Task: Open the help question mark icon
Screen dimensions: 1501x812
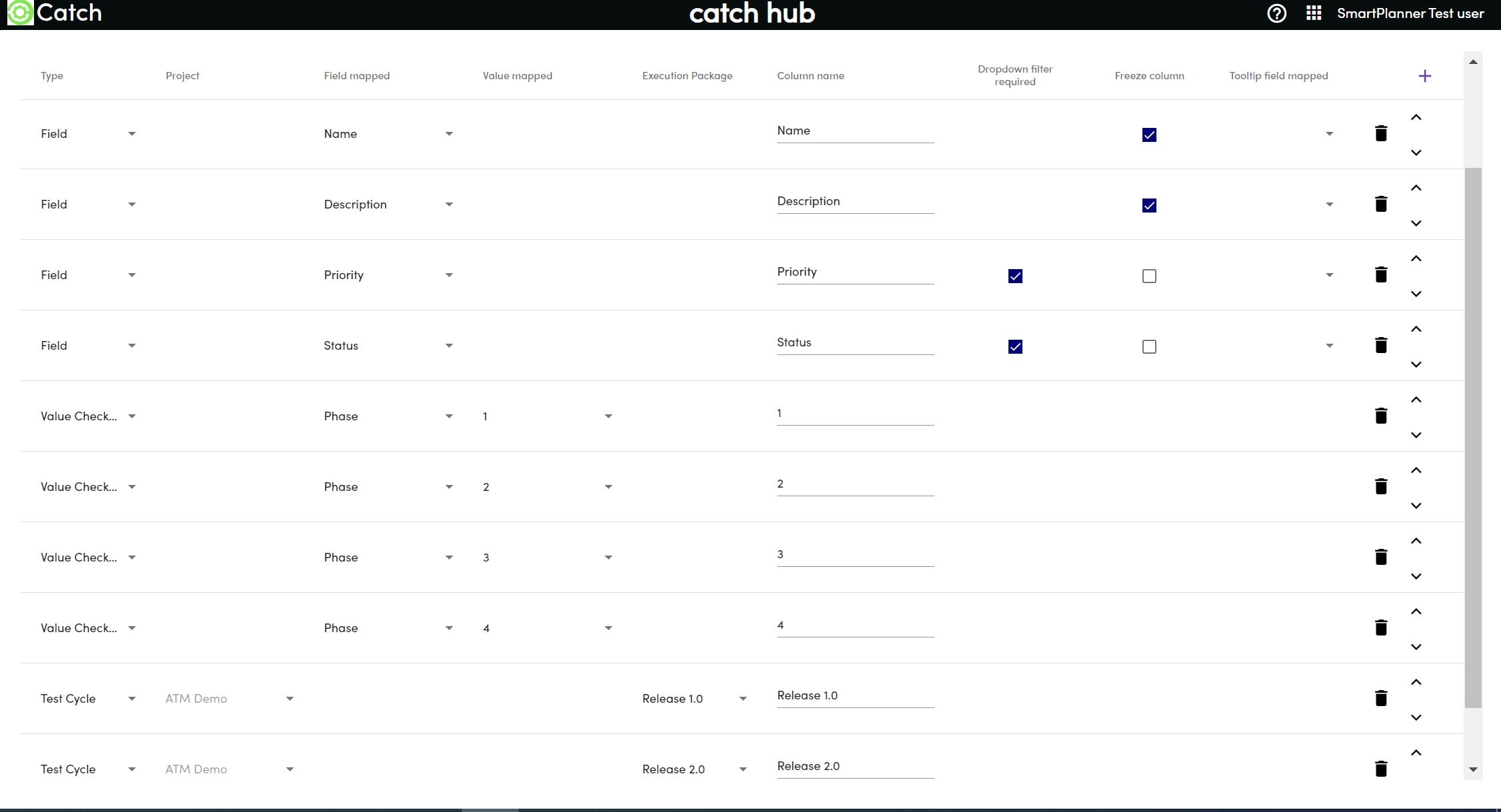Action: [1276, 13]
